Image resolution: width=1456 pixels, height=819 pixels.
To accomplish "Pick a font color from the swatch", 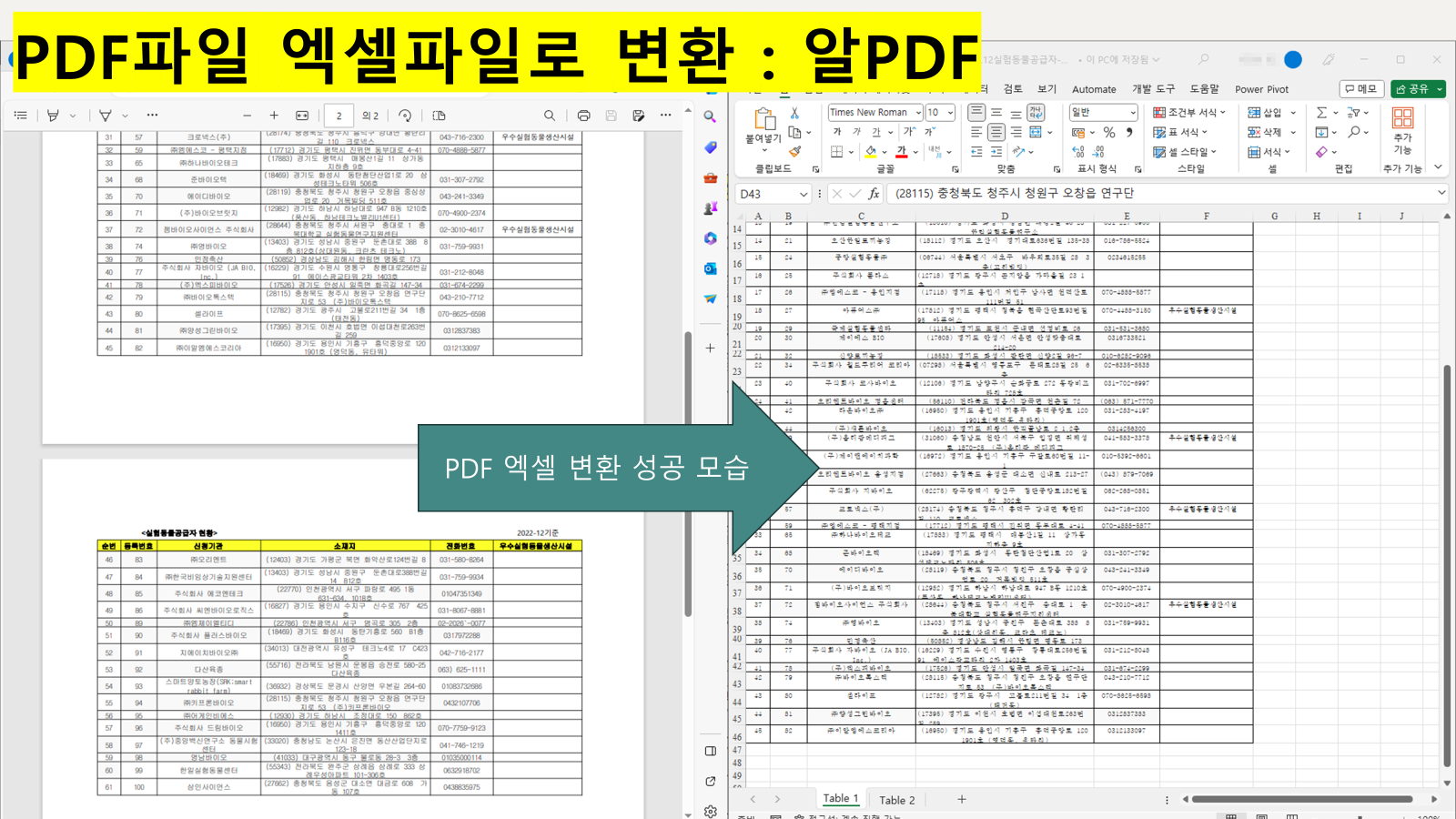I will tap(900, 152).
